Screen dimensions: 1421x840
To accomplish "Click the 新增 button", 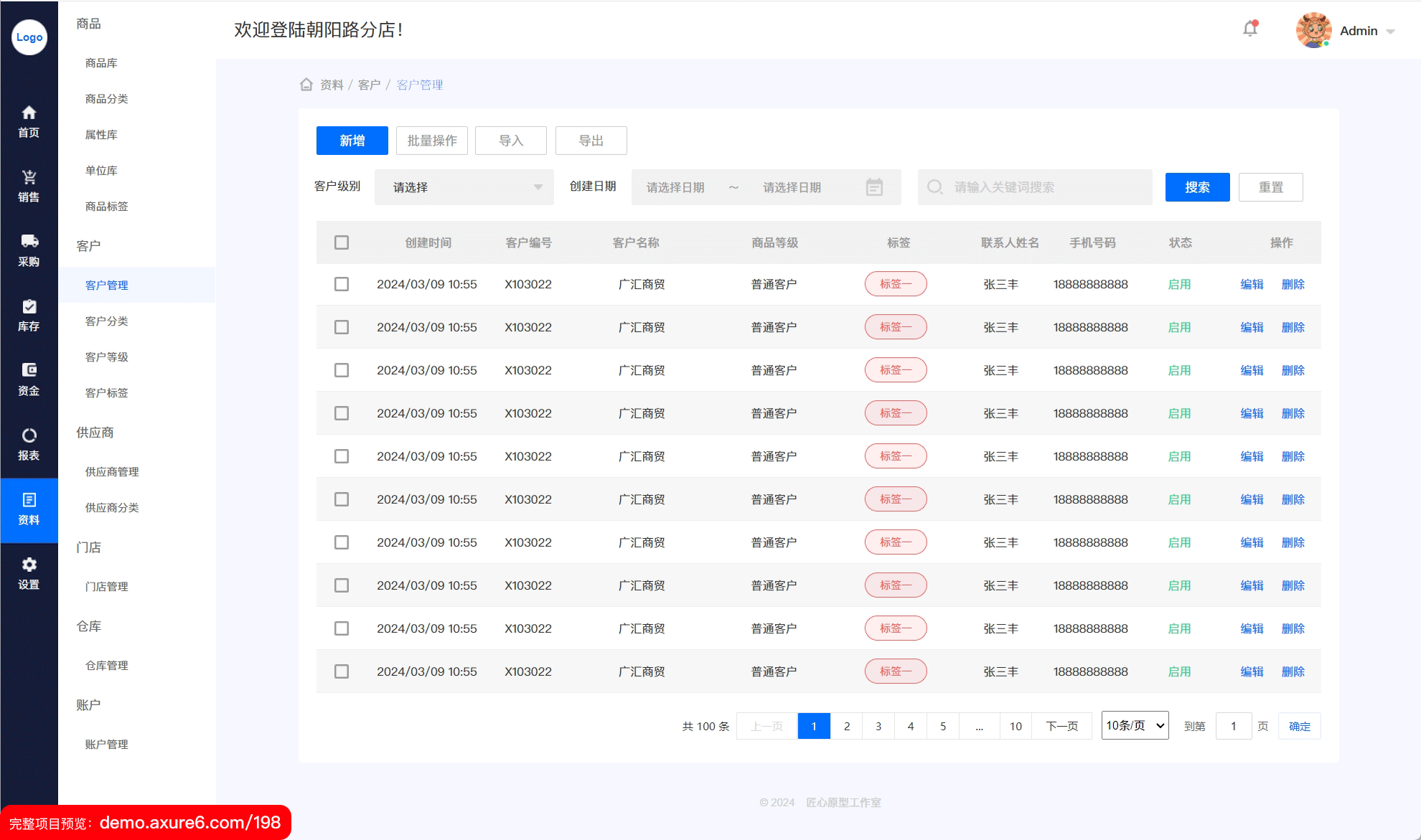I will [352, 141].
